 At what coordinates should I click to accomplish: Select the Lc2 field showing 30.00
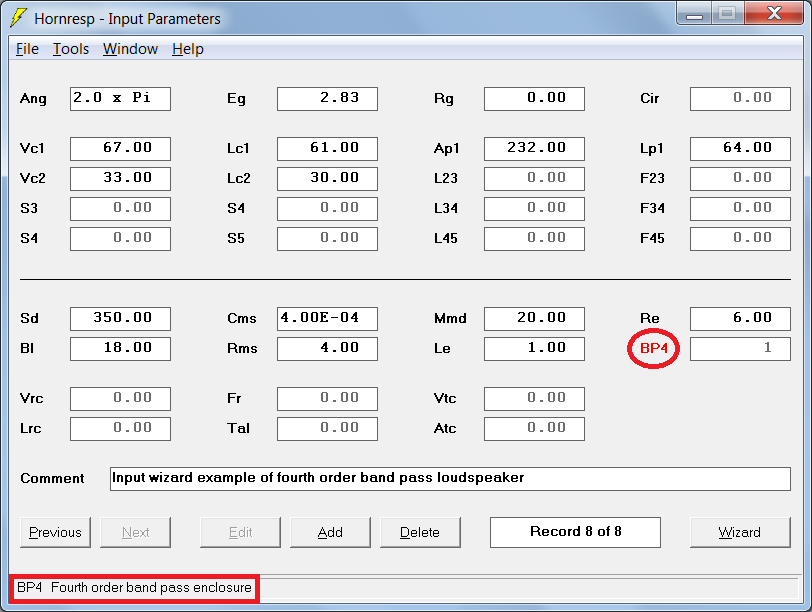click(x=327, y=179)
